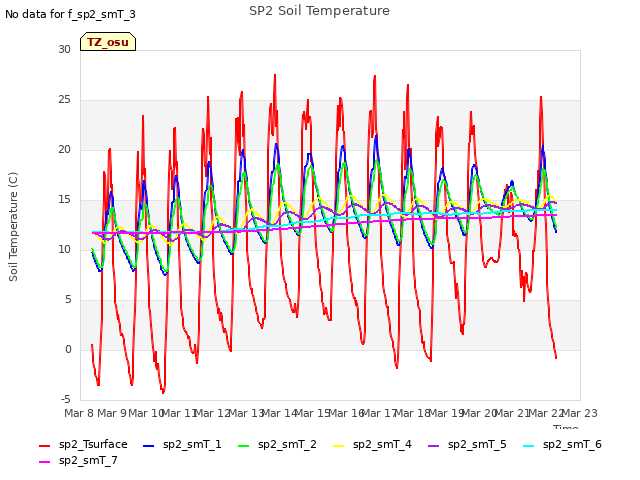Click the magenta sp2_smT_7 legend swatch
This screenshot has width=640, height=480.
44,462
